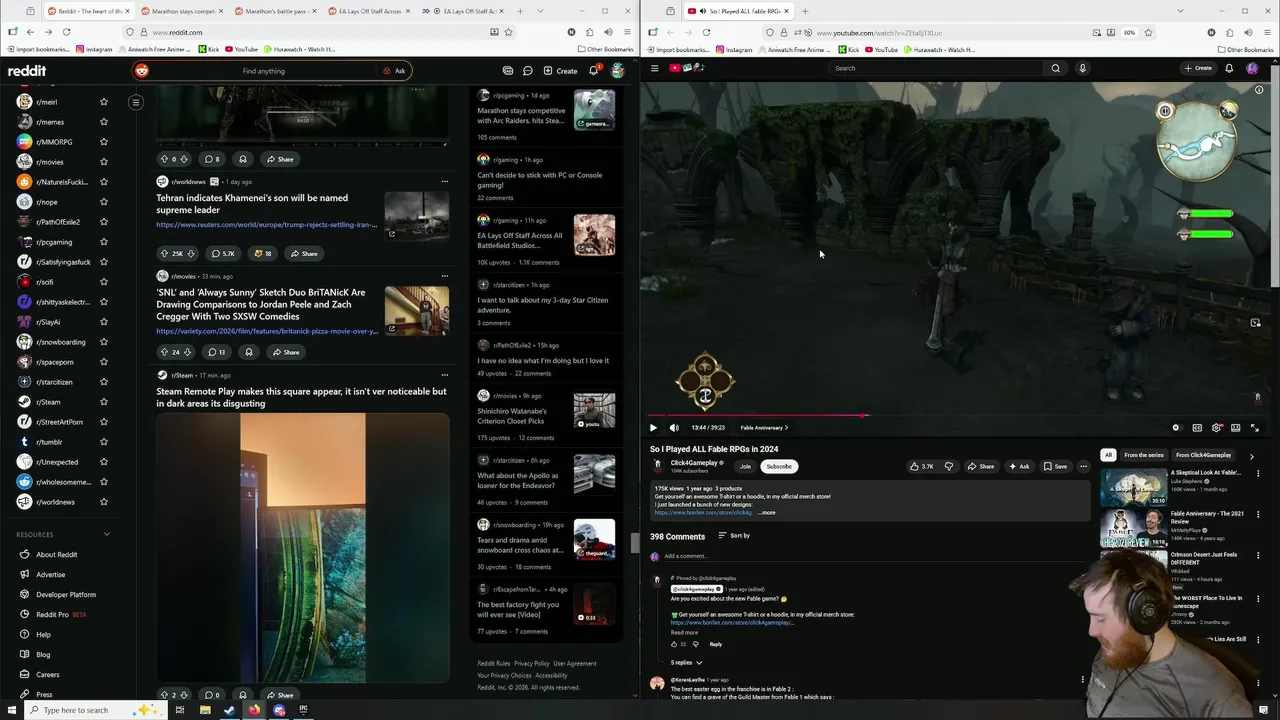The width and height of the screenshot is (1280, 720).
Task: Open Reddit user avatar menu
Action: point(618,71)
